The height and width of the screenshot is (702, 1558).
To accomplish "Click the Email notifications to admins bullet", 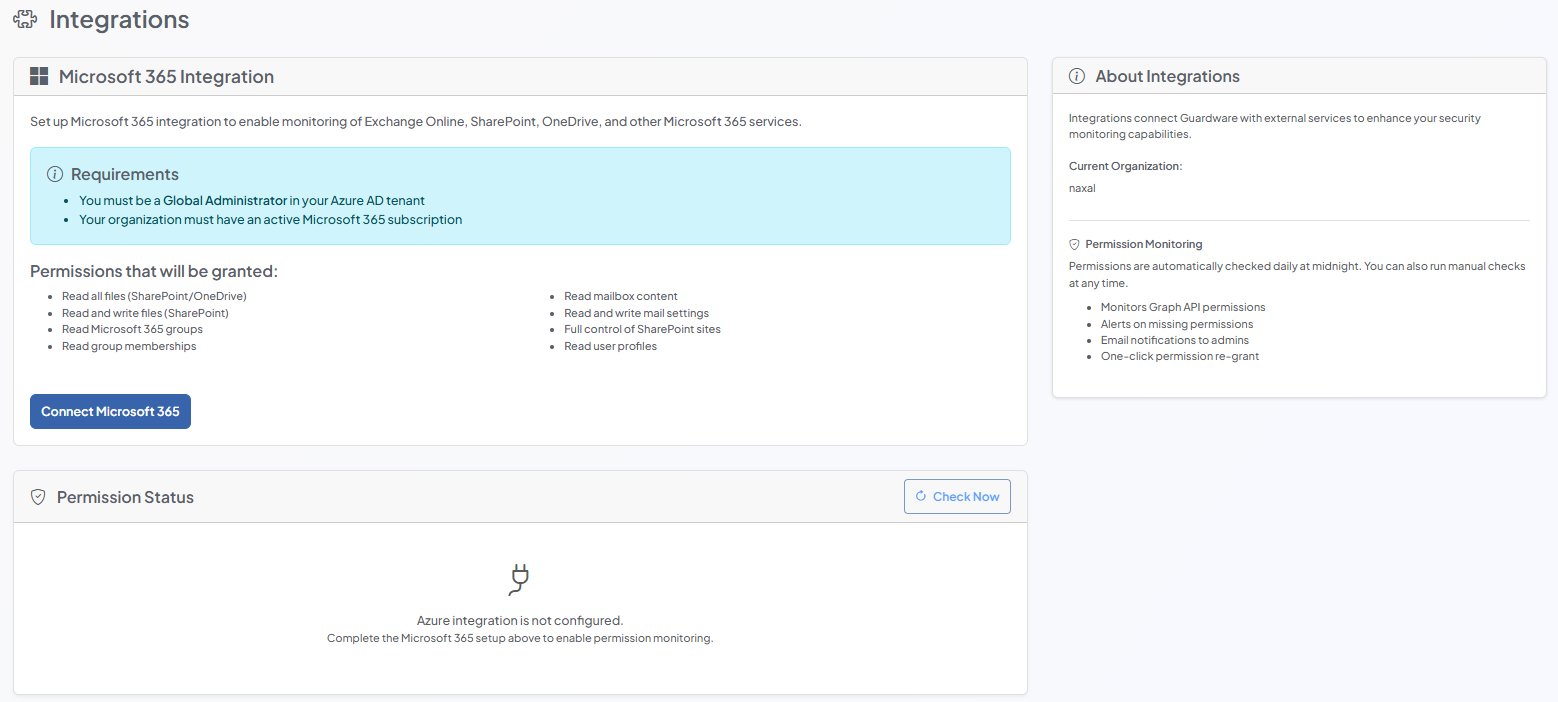I will pyautogui.click(x=1167, y=340).
